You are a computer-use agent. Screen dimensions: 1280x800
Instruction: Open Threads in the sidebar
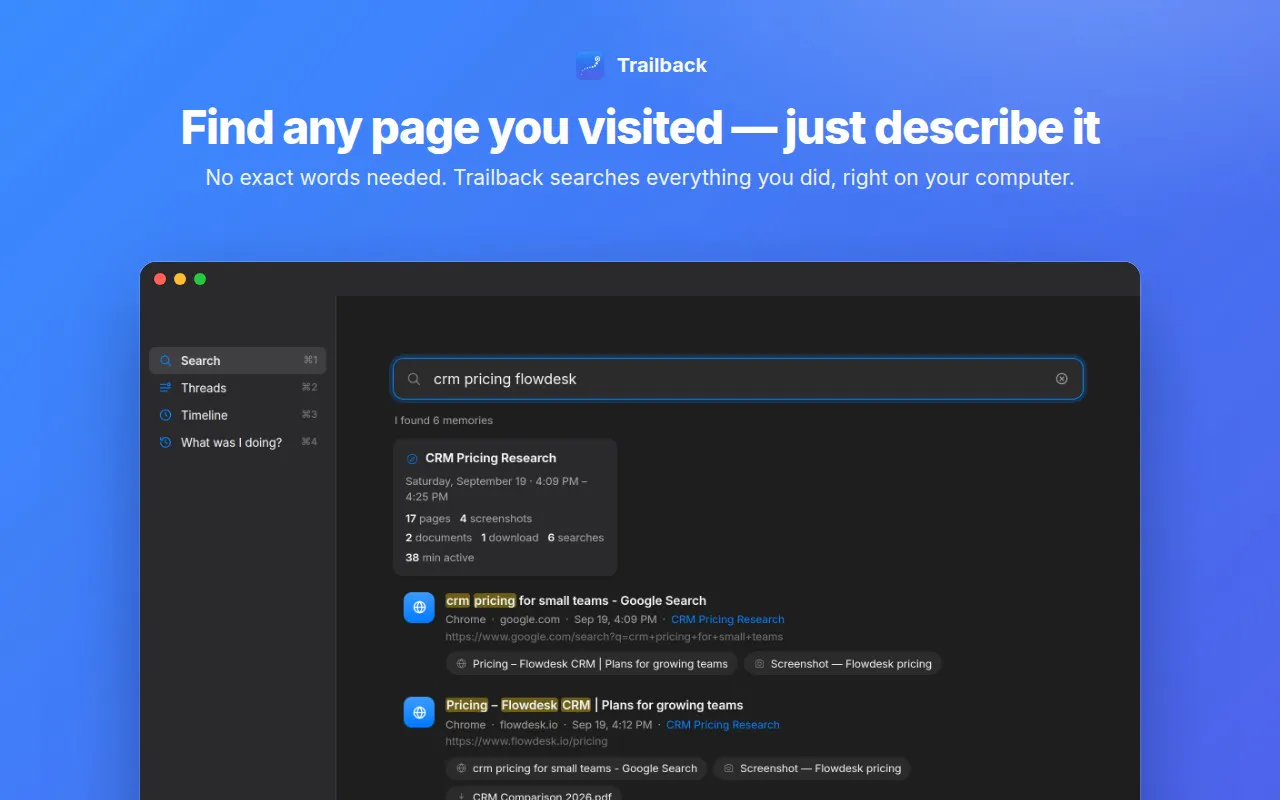238,388
